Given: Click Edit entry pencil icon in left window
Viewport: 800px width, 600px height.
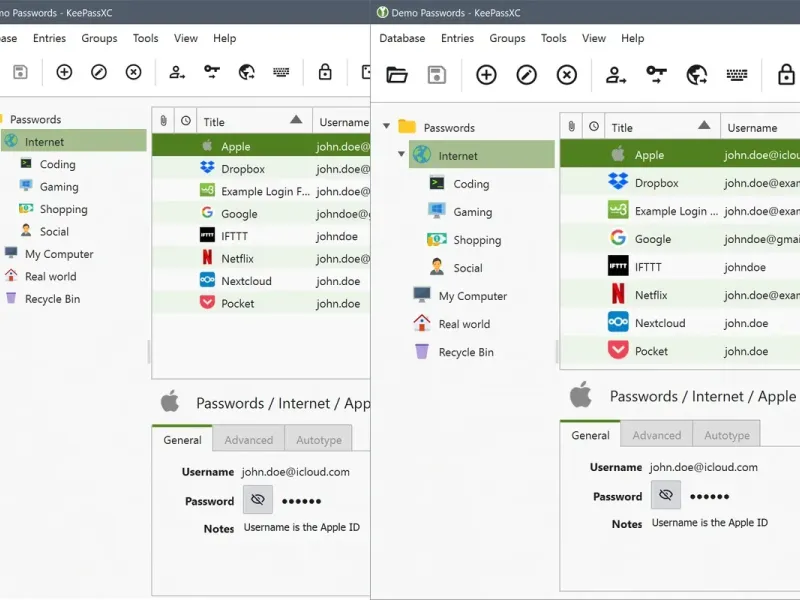Looking at the screenshot, I should point(98,72).
